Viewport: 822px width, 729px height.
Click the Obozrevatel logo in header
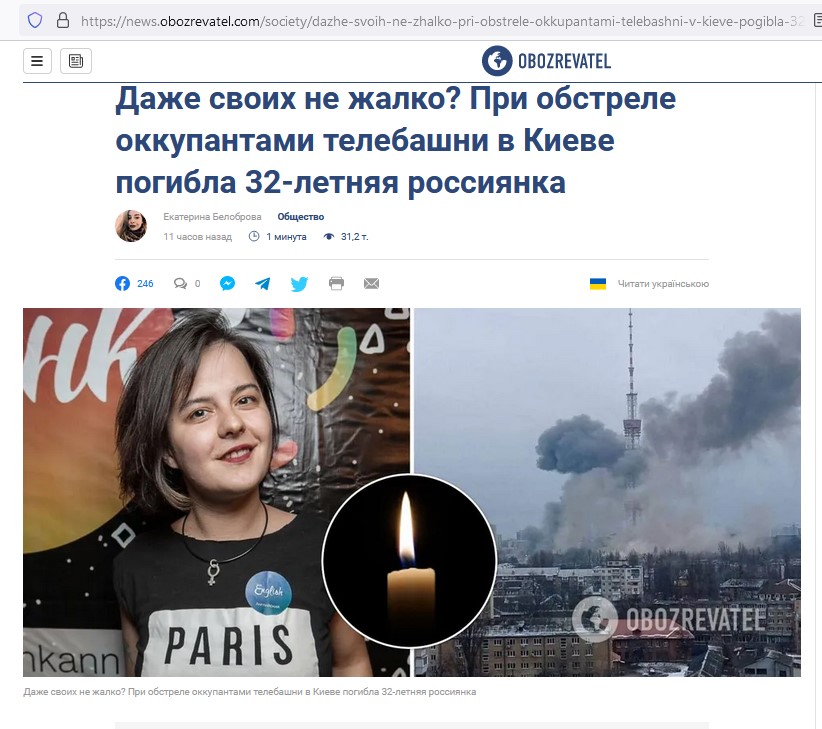[x=546, y=61]
